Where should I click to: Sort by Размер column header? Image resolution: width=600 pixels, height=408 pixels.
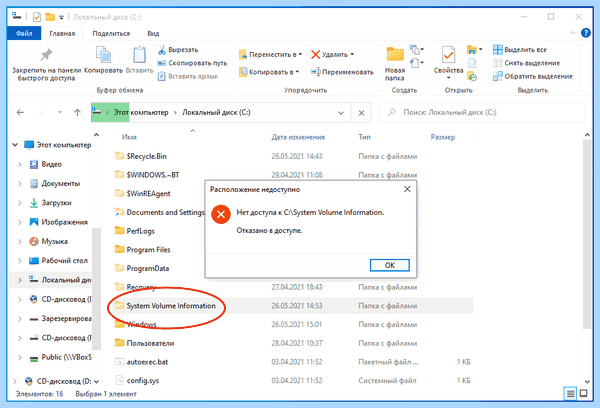[443, 137]
